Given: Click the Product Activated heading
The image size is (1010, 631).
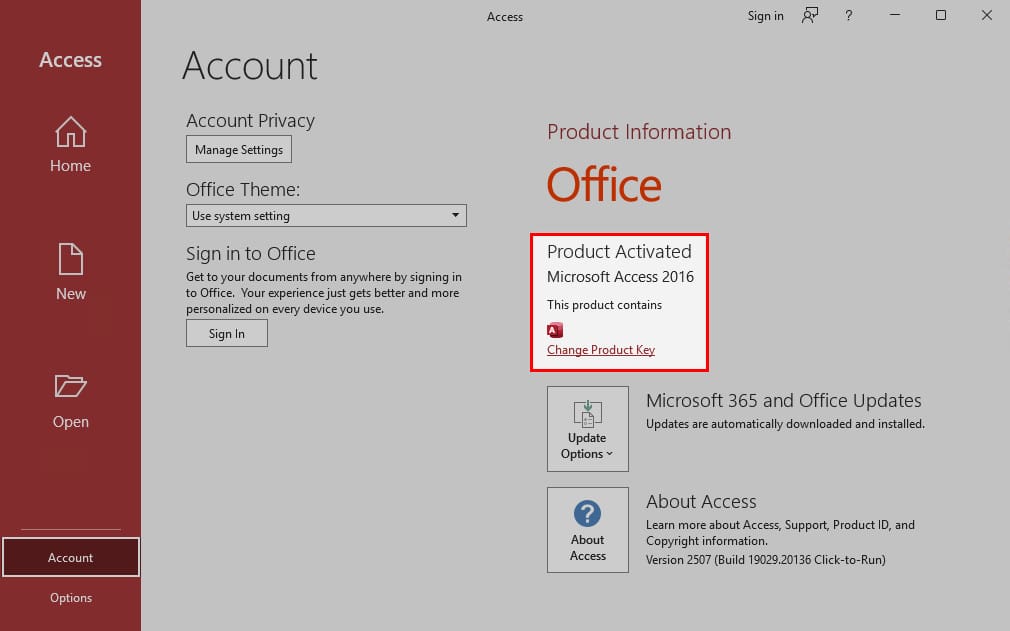Looking at the screenshot, I should click(x=619, y=251).
